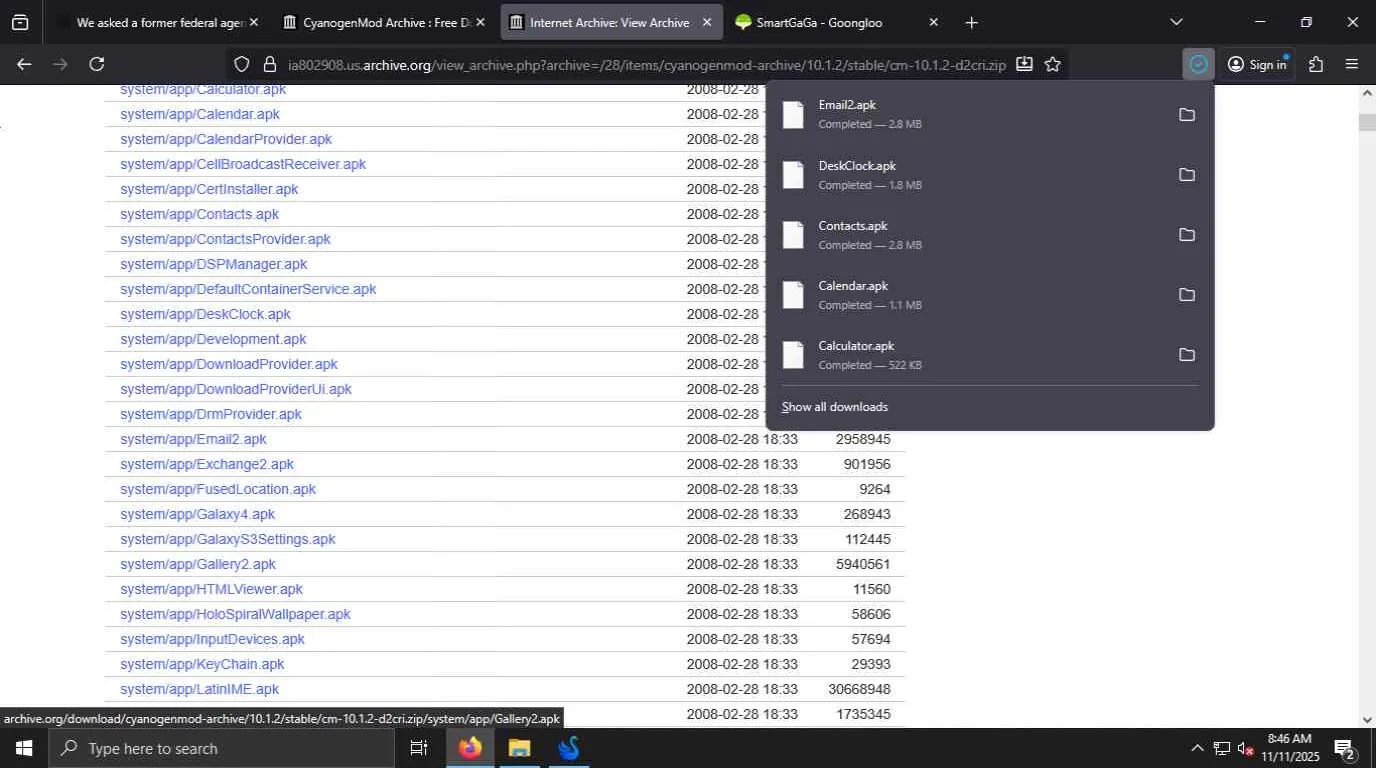Open Task View on the taskbar
Screen dimensions: 1376x768
[419, 748]
